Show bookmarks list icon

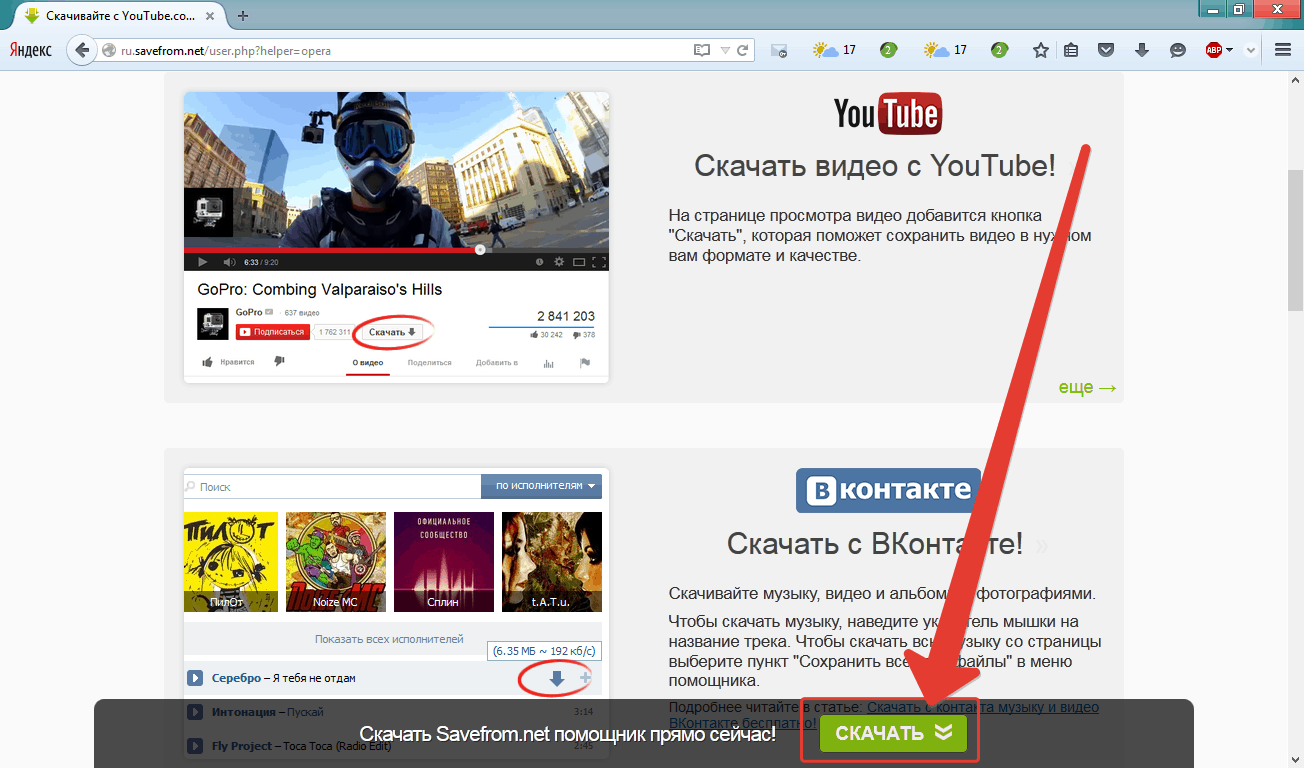(1071, 50)
